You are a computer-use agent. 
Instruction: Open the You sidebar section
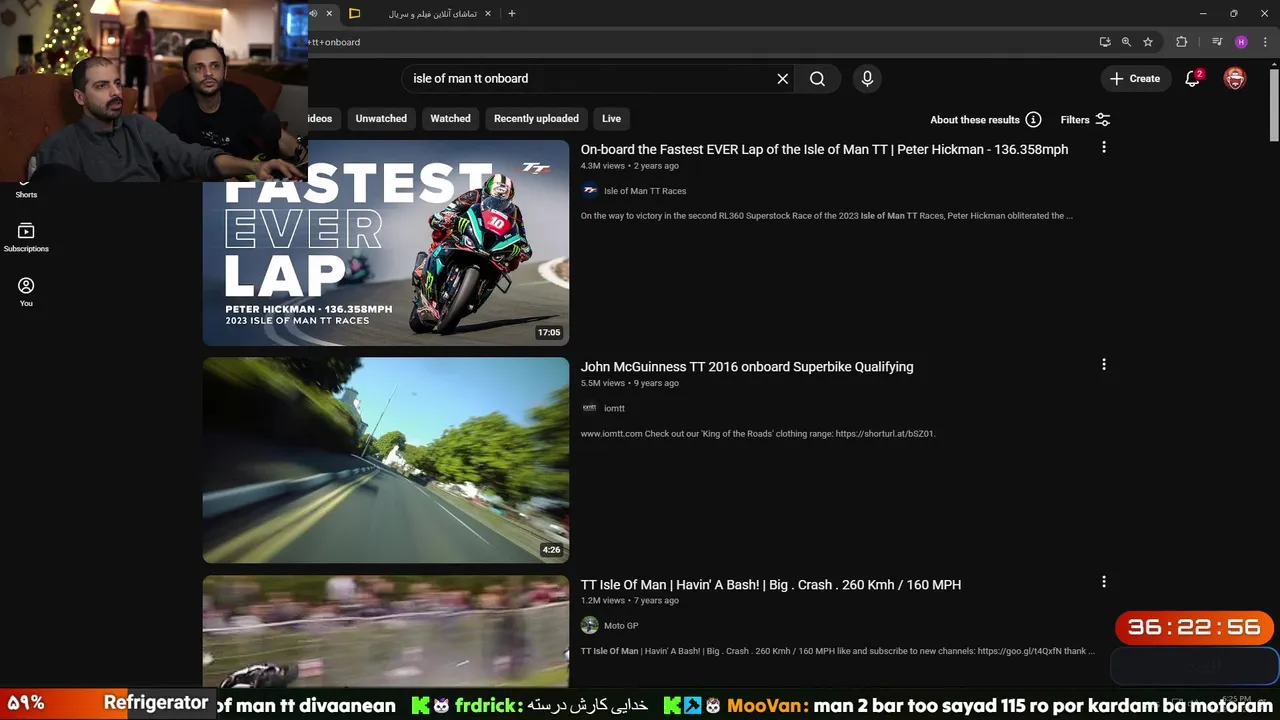26,292
